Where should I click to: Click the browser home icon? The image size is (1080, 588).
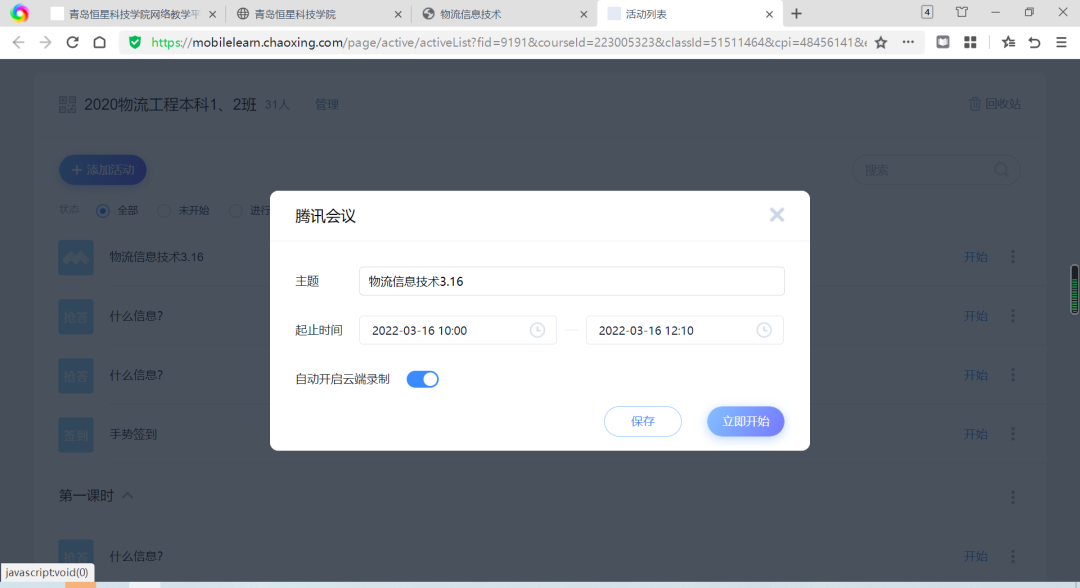tap(99, 42)
